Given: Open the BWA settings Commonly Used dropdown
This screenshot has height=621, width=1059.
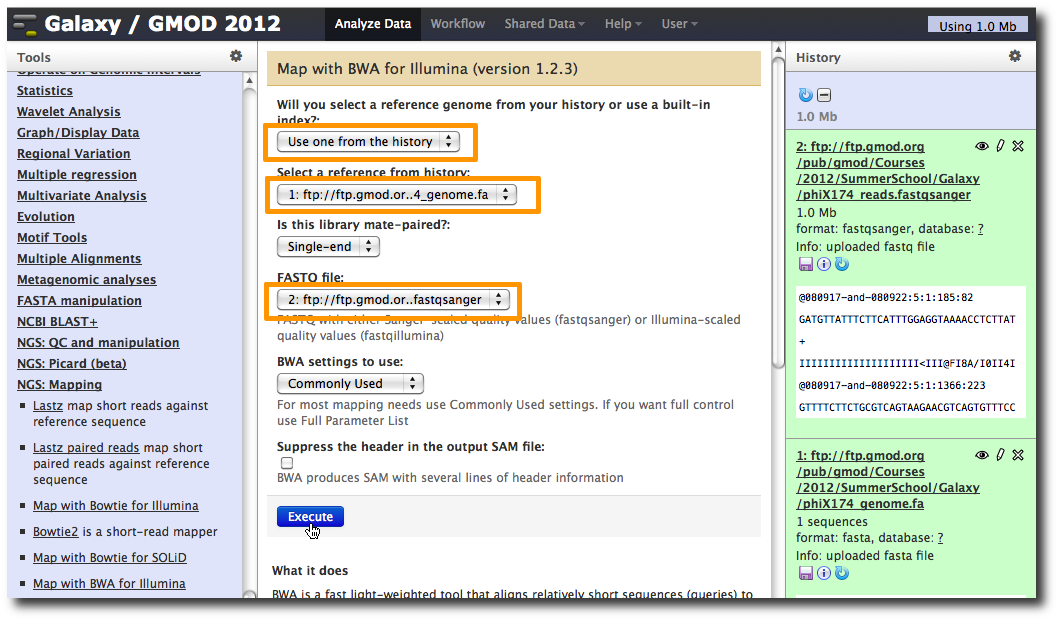Looking at the screenshot, I should pos(350,384).
